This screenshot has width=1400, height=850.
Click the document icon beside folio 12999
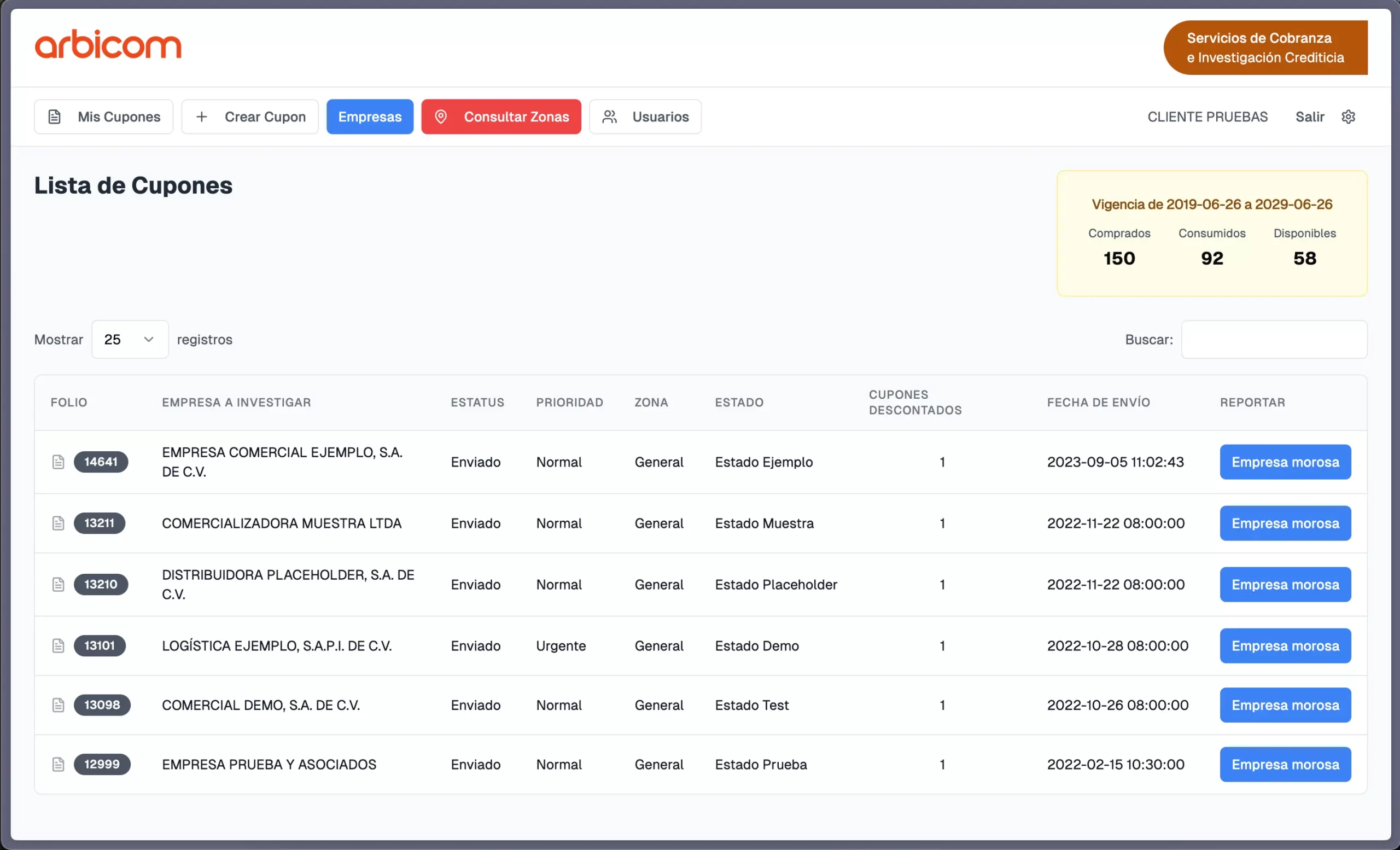58,765
